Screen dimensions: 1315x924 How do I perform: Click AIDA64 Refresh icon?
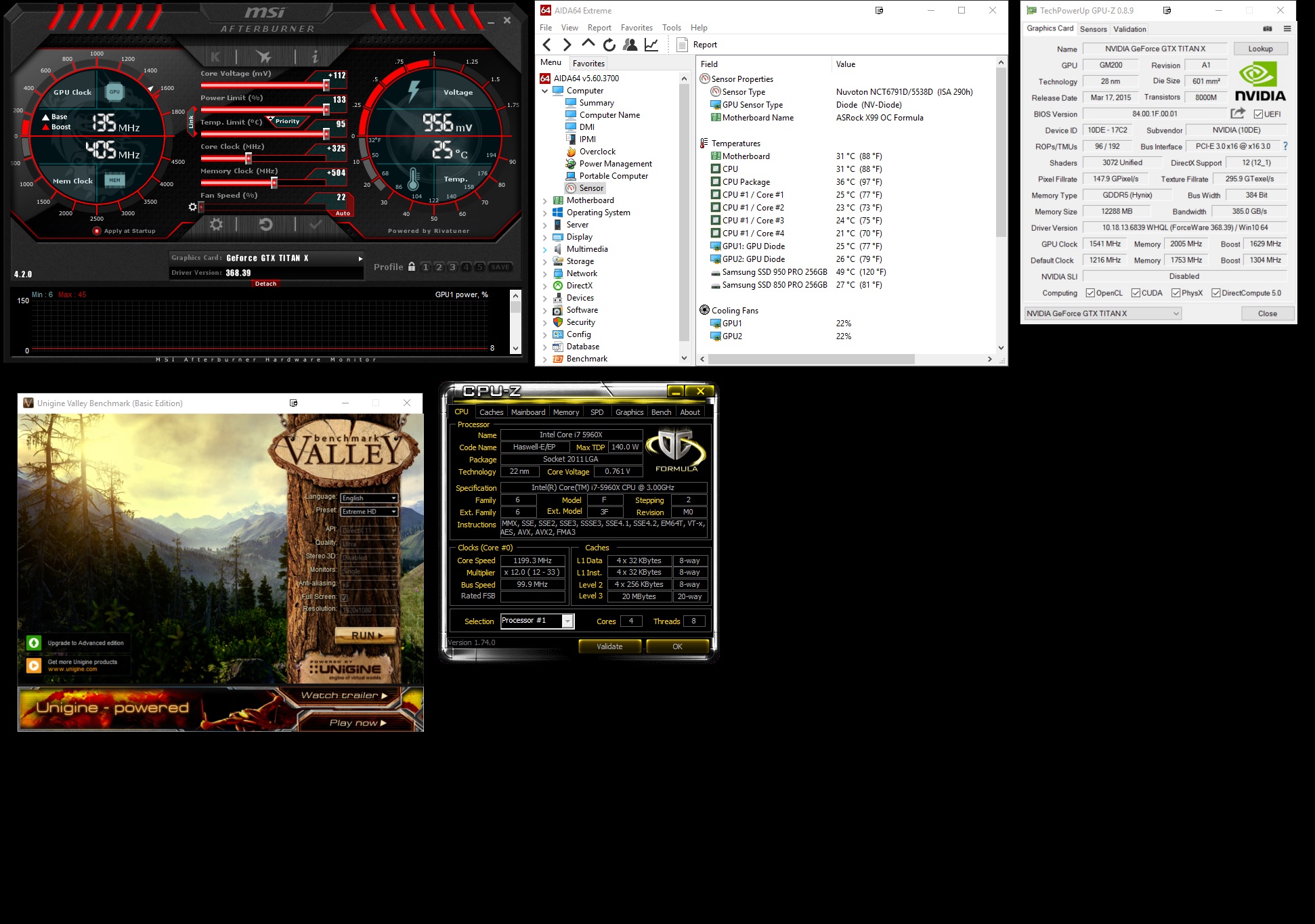pos(609,45)
